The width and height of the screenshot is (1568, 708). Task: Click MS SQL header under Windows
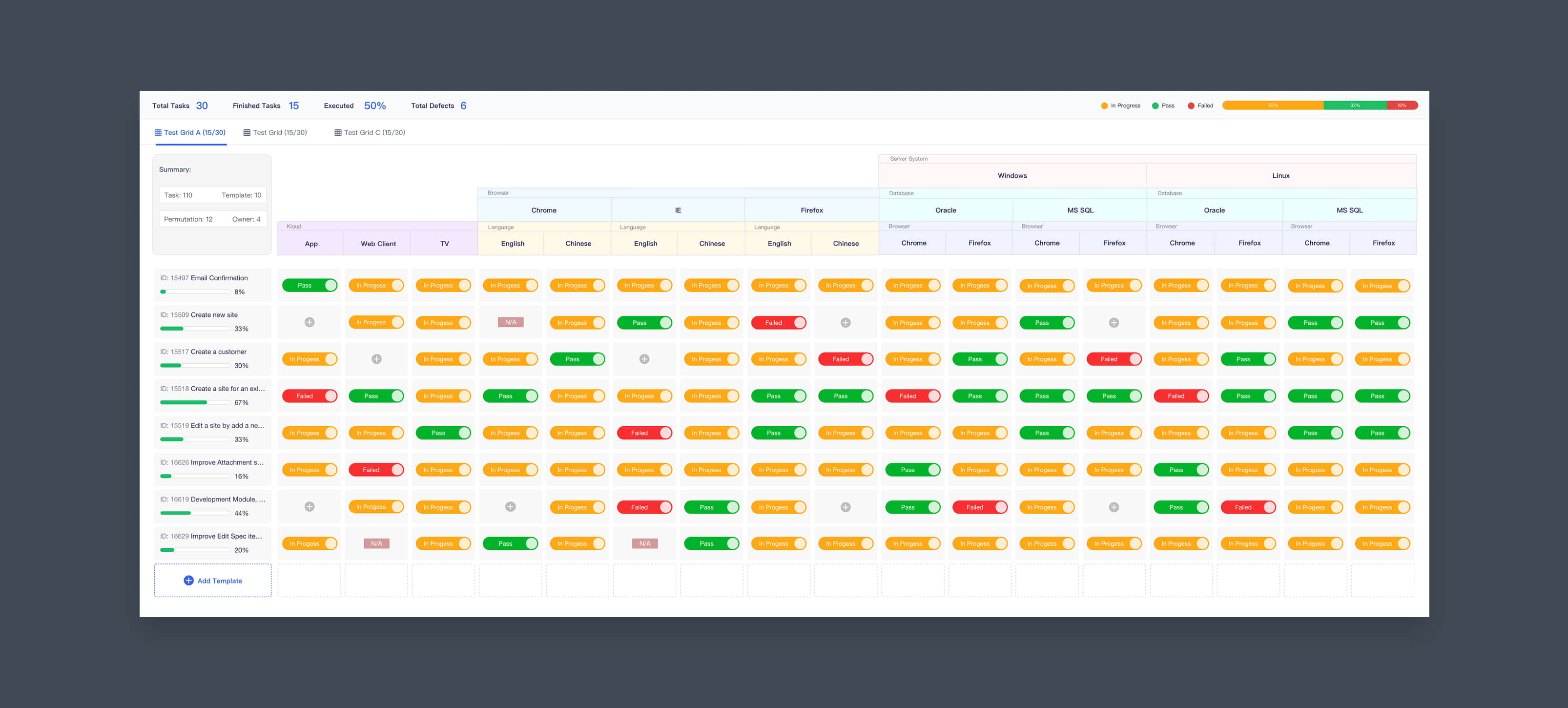(1080, 210)
